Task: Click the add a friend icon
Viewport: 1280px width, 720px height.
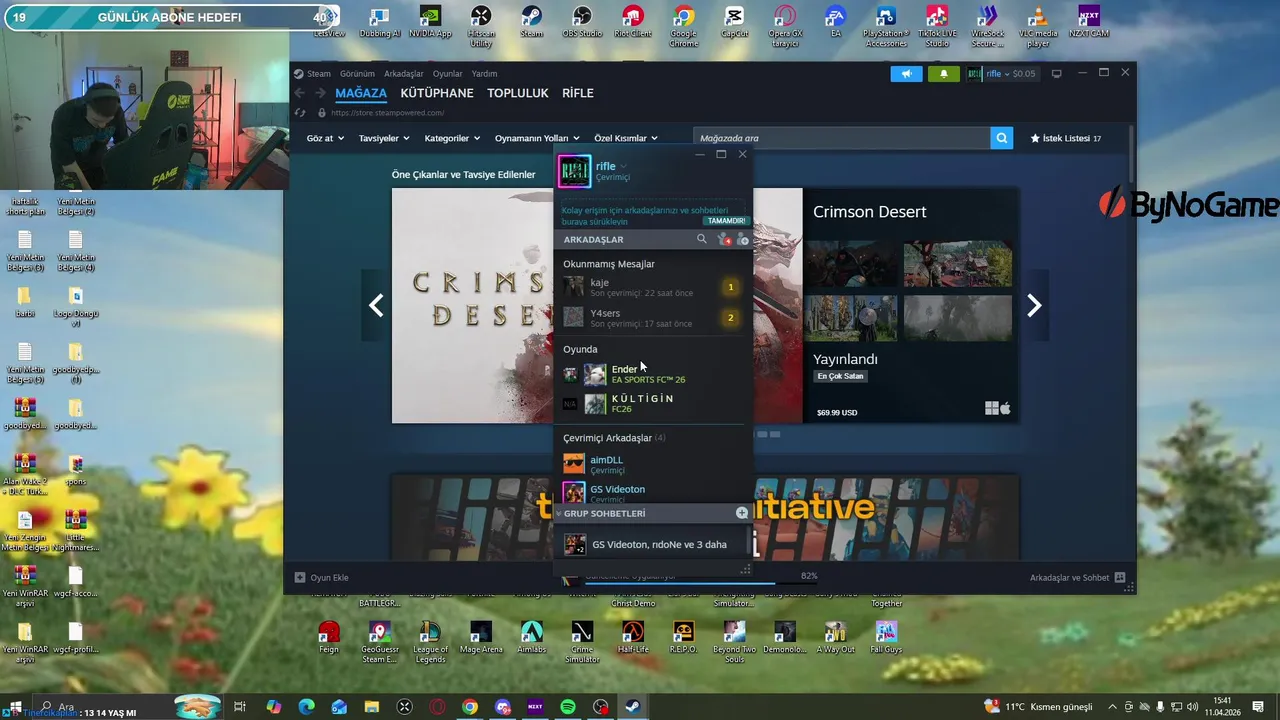Action: point(743,239)
